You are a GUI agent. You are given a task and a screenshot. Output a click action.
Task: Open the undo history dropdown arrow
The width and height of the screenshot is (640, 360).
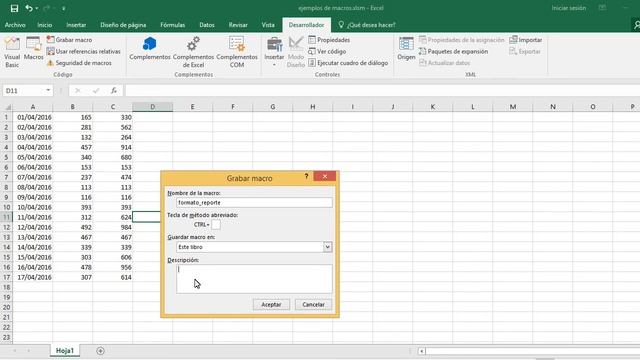point(37,8)
